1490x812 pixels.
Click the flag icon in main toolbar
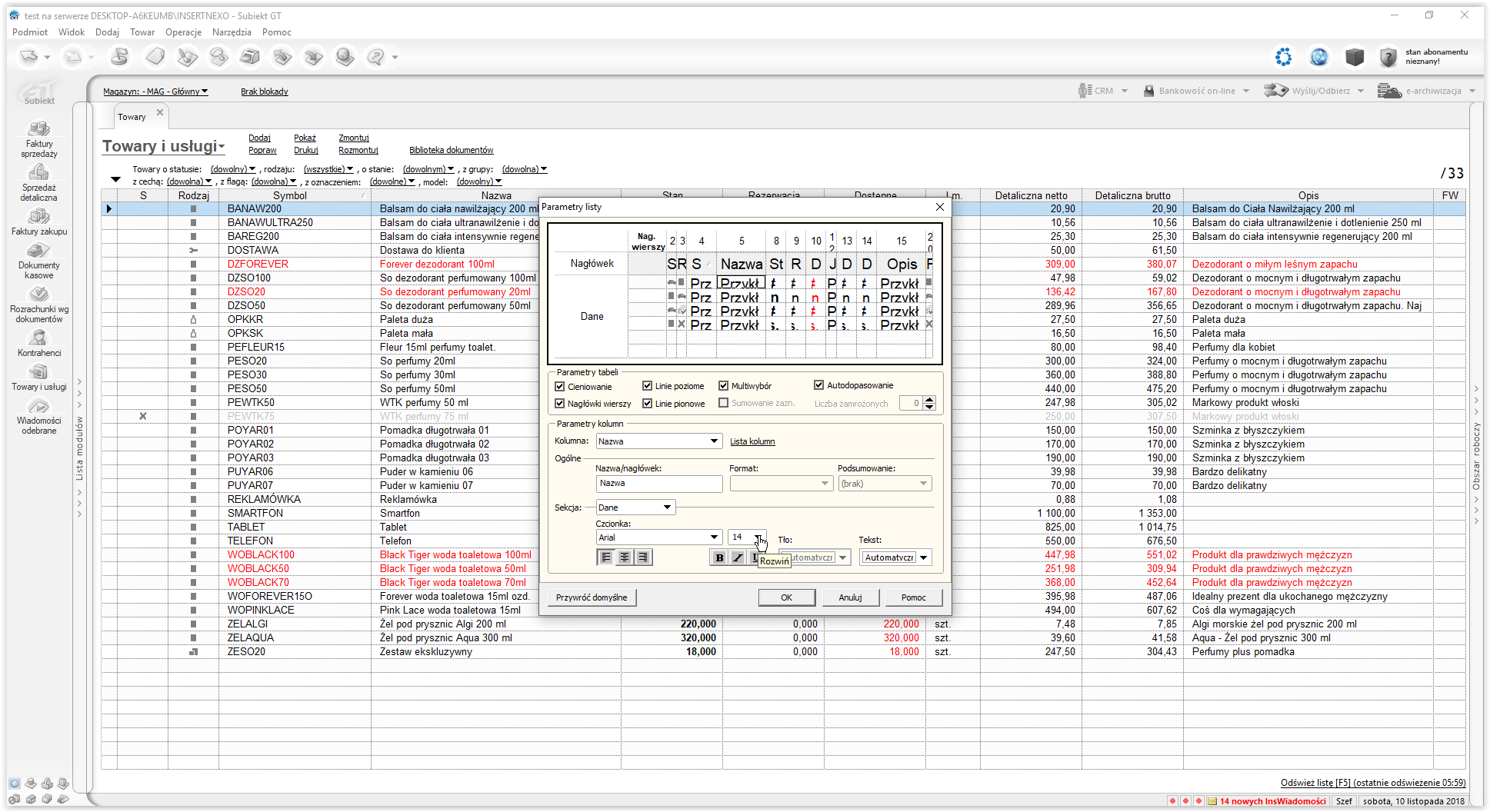(120, 56)
